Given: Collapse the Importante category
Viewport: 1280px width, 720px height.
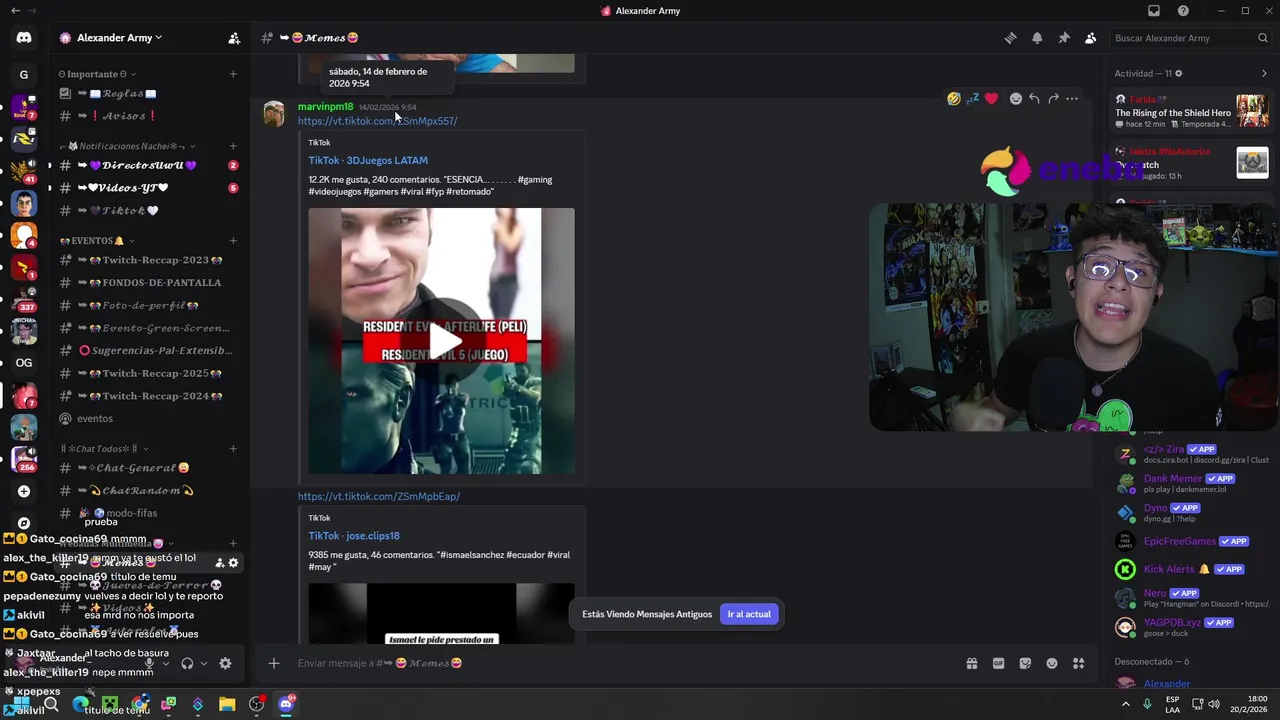Looking at the screenshot, I should (97, 74).
